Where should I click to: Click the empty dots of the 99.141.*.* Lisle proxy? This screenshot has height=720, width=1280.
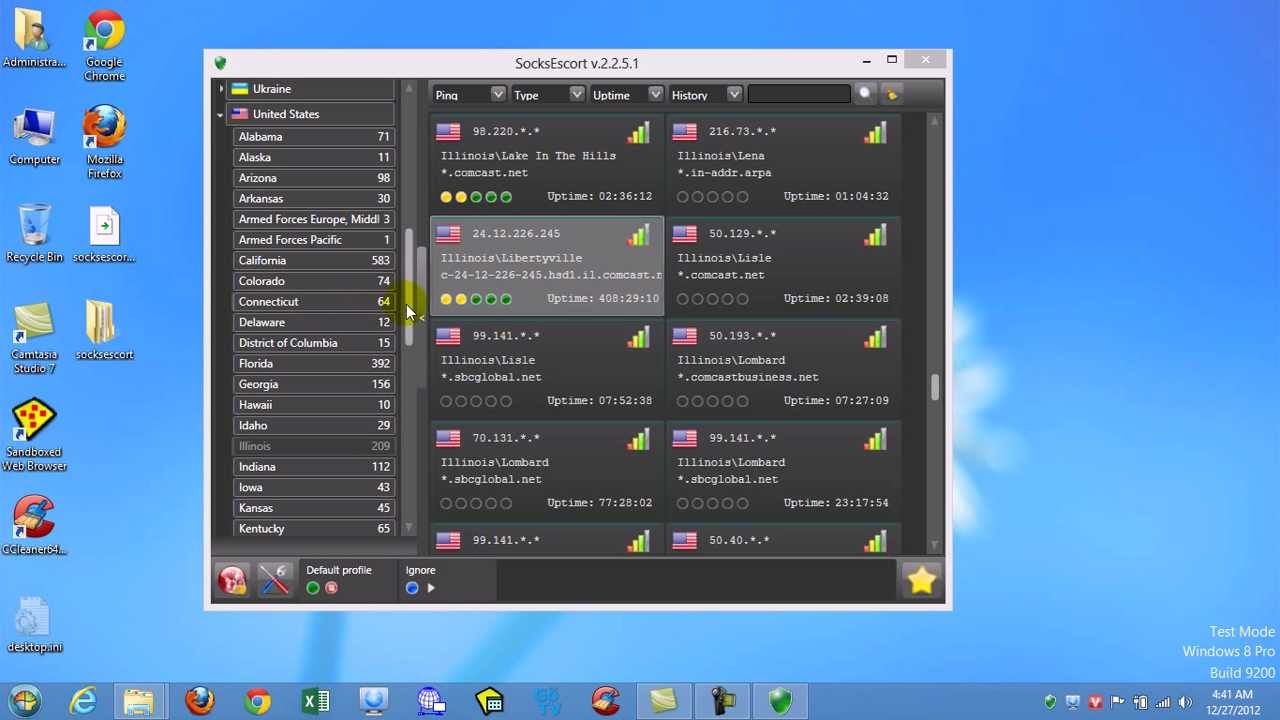[x=476, y=401]
